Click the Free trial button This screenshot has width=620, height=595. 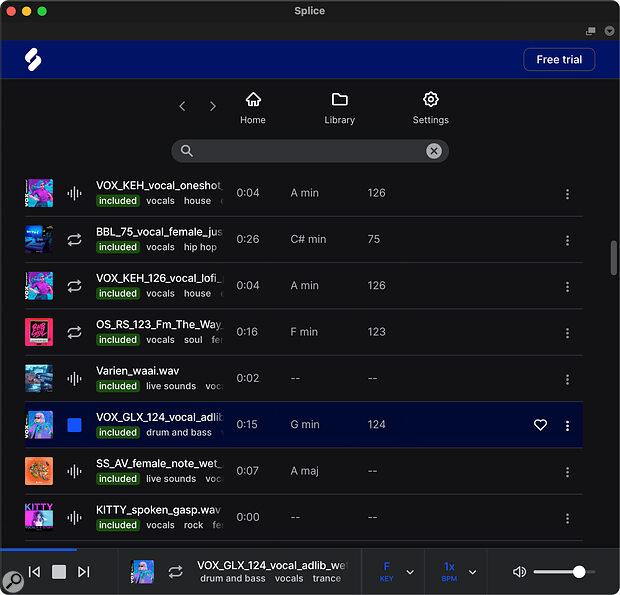(559, 60)
